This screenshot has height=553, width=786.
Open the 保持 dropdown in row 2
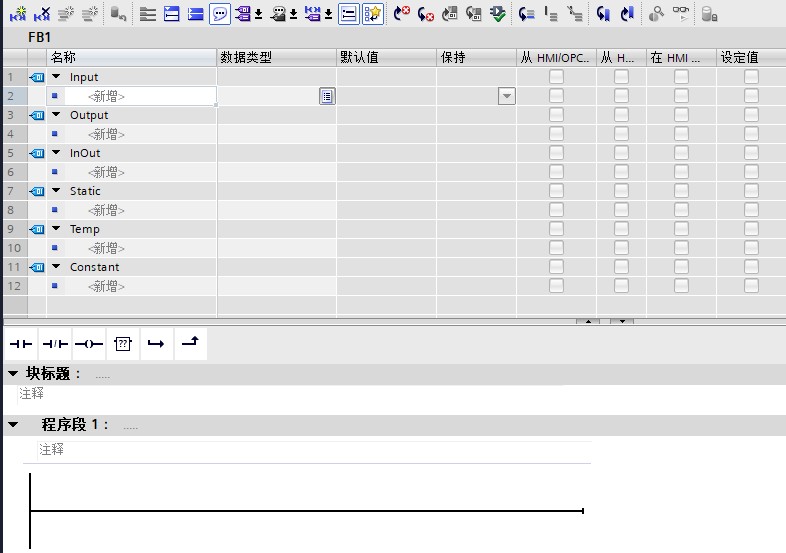tap(507, 96)
